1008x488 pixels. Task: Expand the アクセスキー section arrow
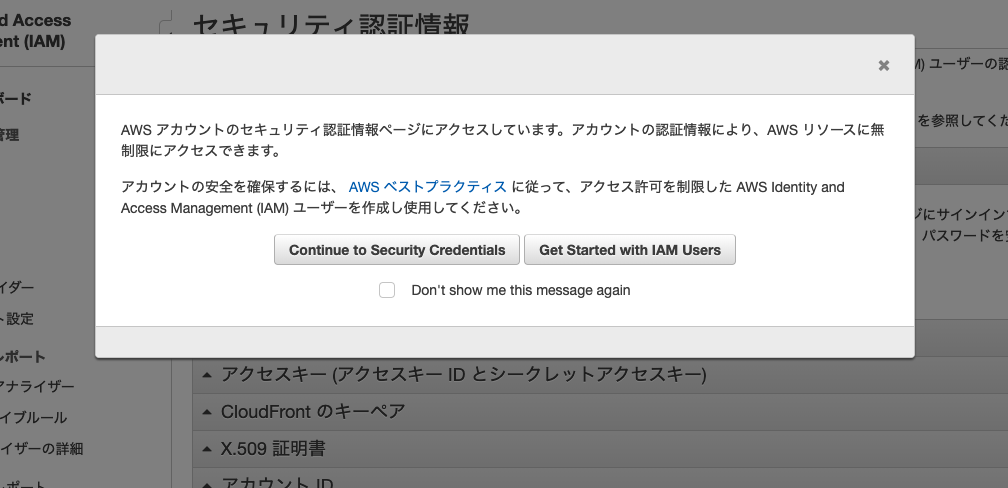click(207, 375)
